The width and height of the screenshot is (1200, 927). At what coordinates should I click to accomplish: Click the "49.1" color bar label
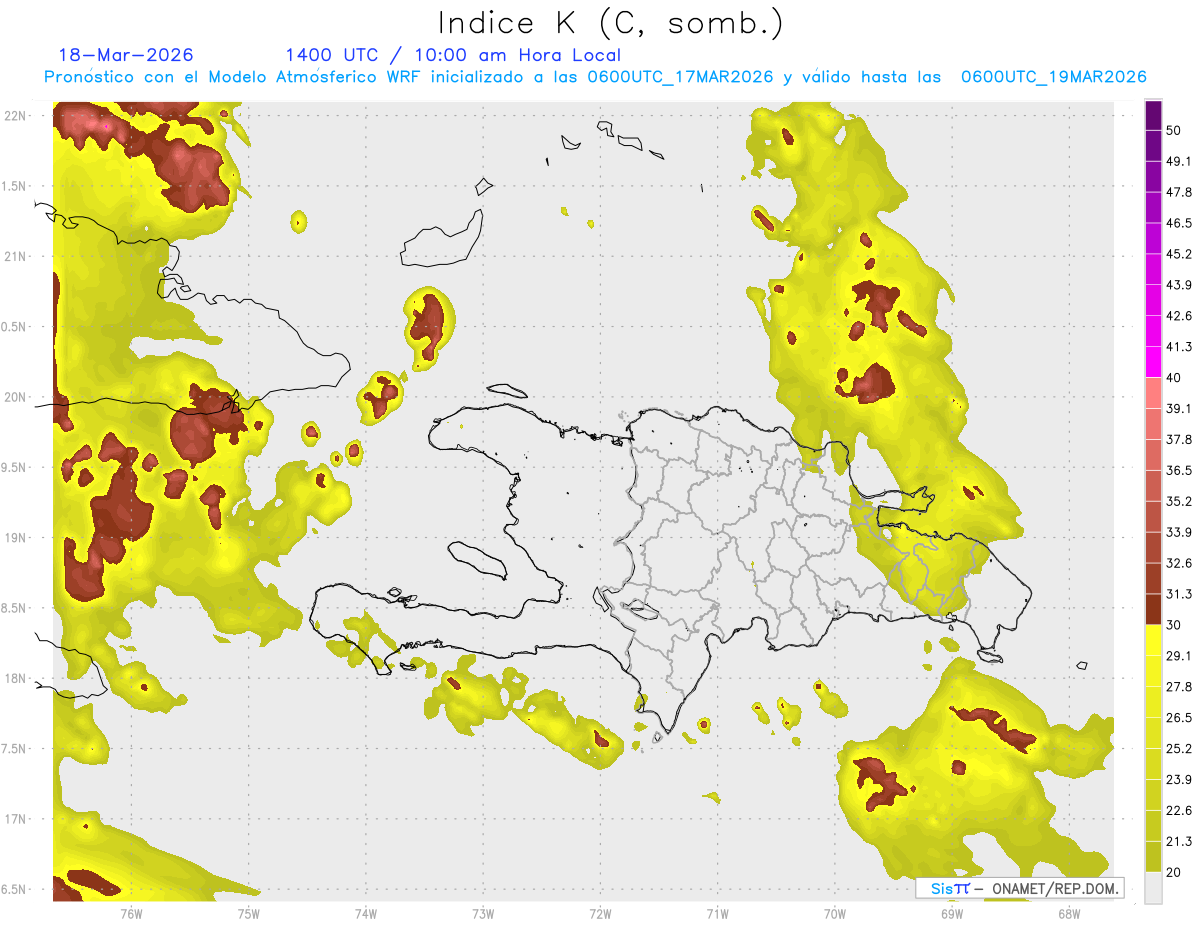1179,161
